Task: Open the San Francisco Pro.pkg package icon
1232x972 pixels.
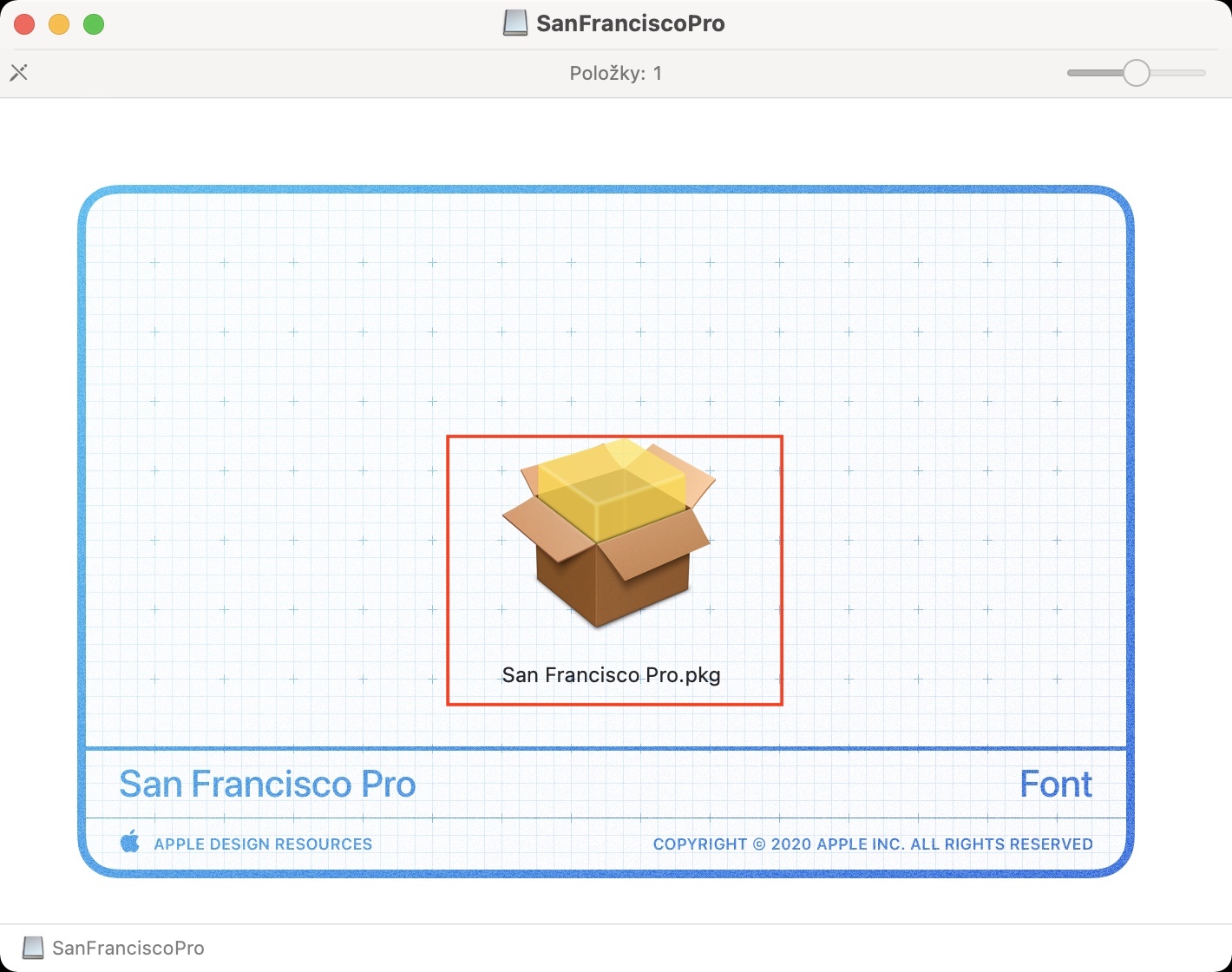Action: [x=609, y=533]
